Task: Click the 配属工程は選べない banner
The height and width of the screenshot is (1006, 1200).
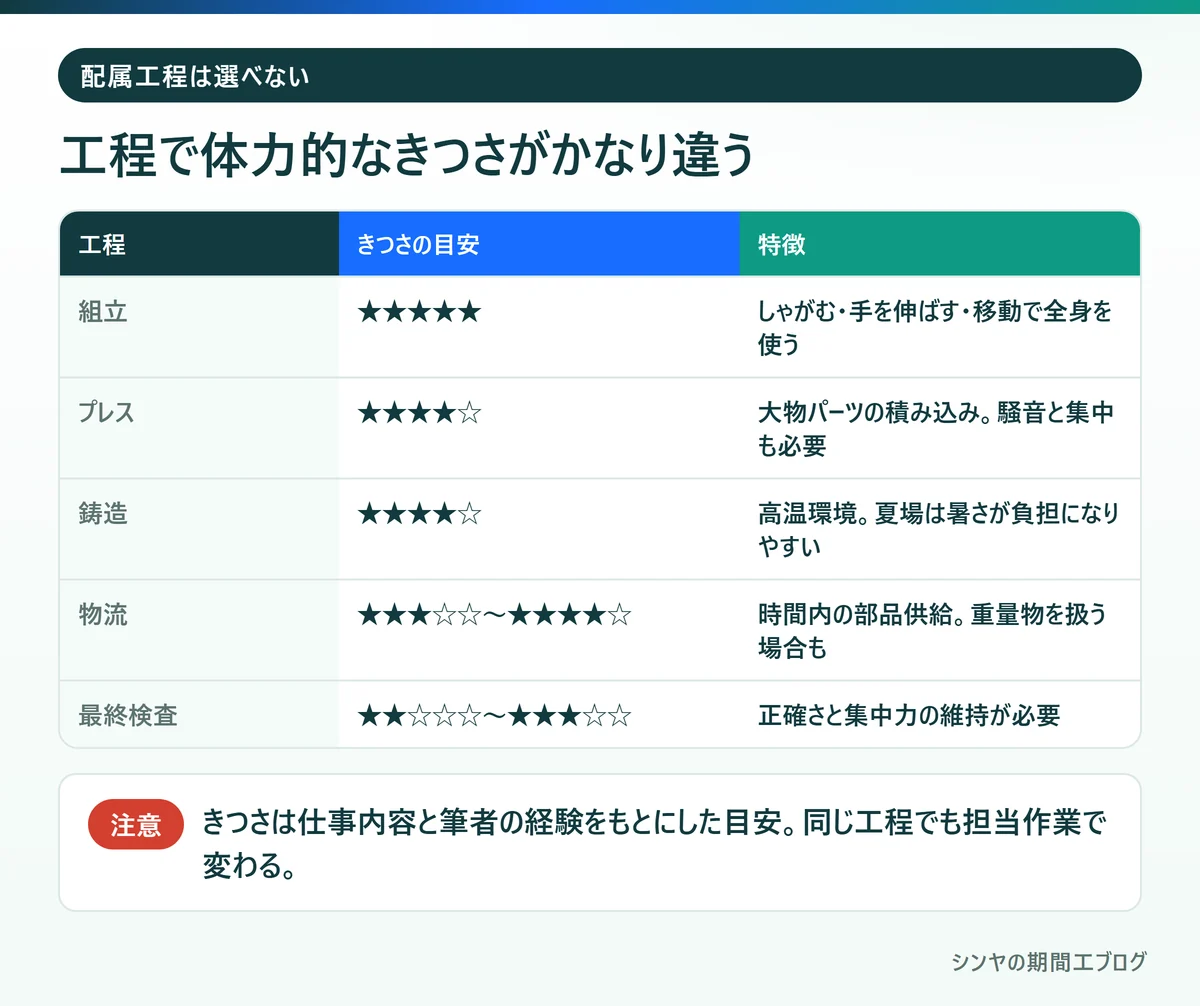Action: pos(600,75)
